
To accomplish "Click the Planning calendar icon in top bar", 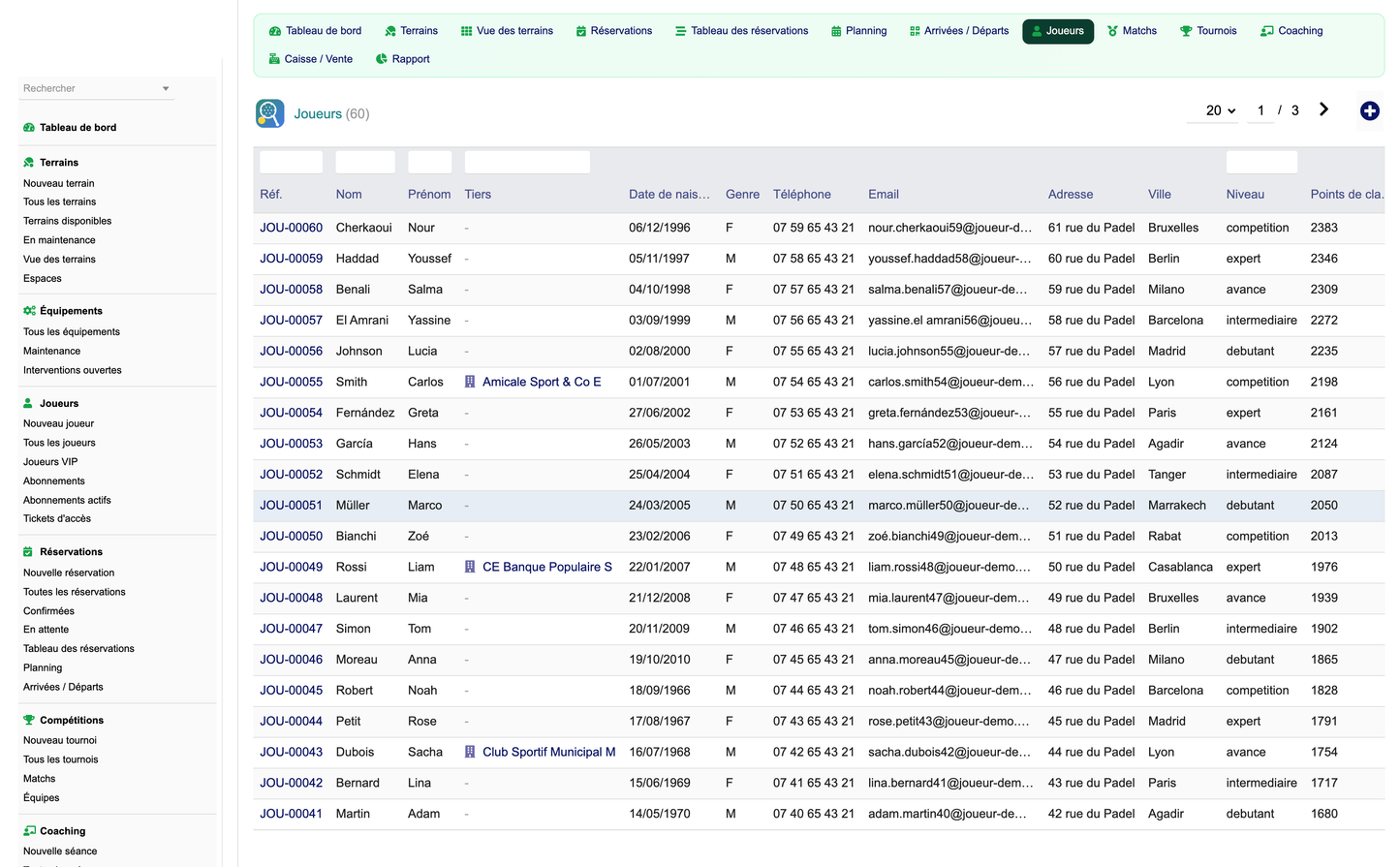I will point(836,31).
